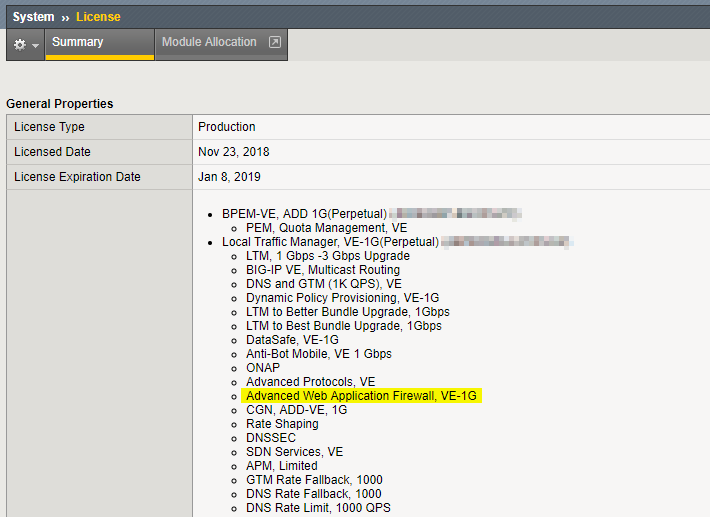Image resolution: width=710 pixels, height=517 pixels.
Task: Click the pop-out icon on Module Allocation
Action: coord(275,43)
